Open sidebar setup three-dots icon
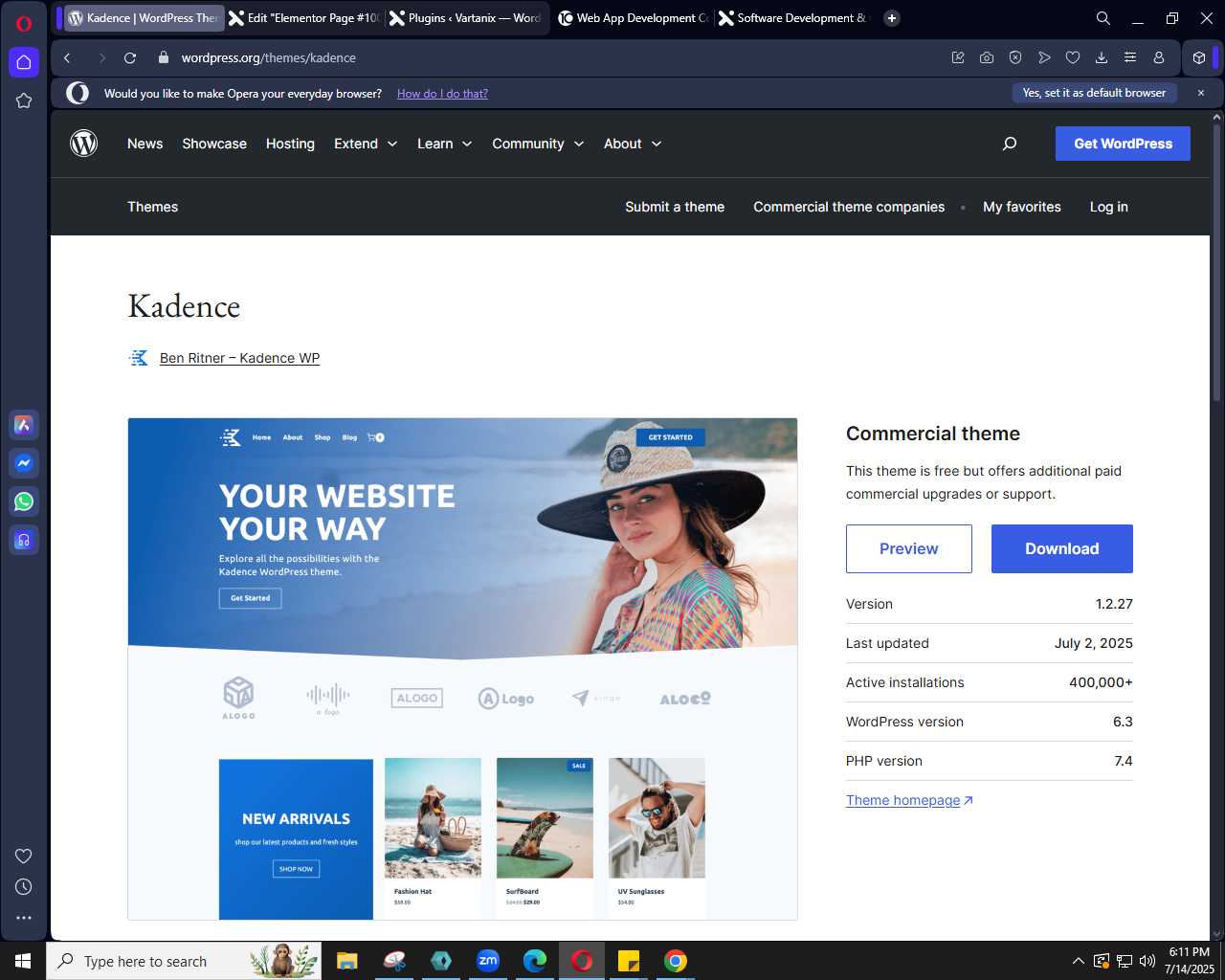 click(24, 918)
